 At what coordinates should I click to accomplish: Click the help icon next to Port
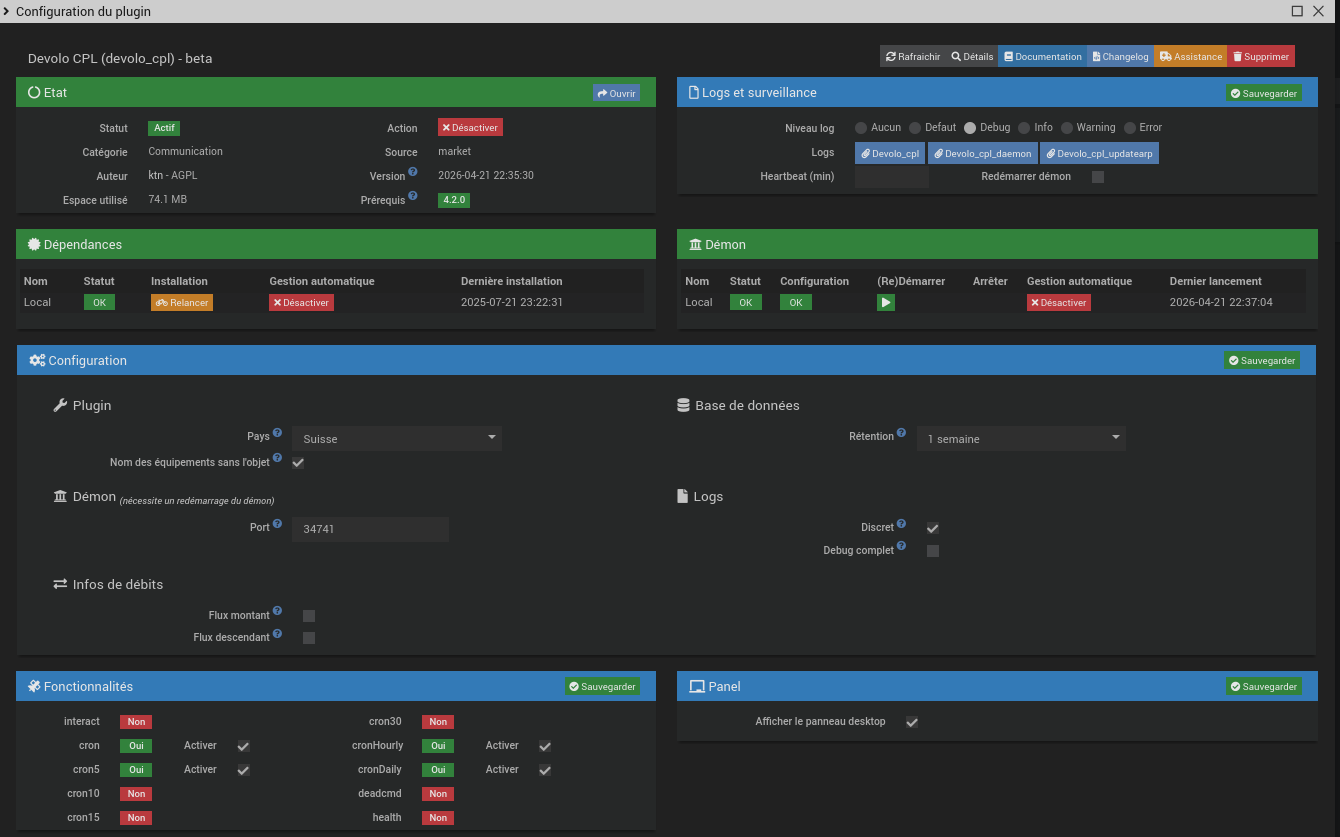[x=276, y=522]
